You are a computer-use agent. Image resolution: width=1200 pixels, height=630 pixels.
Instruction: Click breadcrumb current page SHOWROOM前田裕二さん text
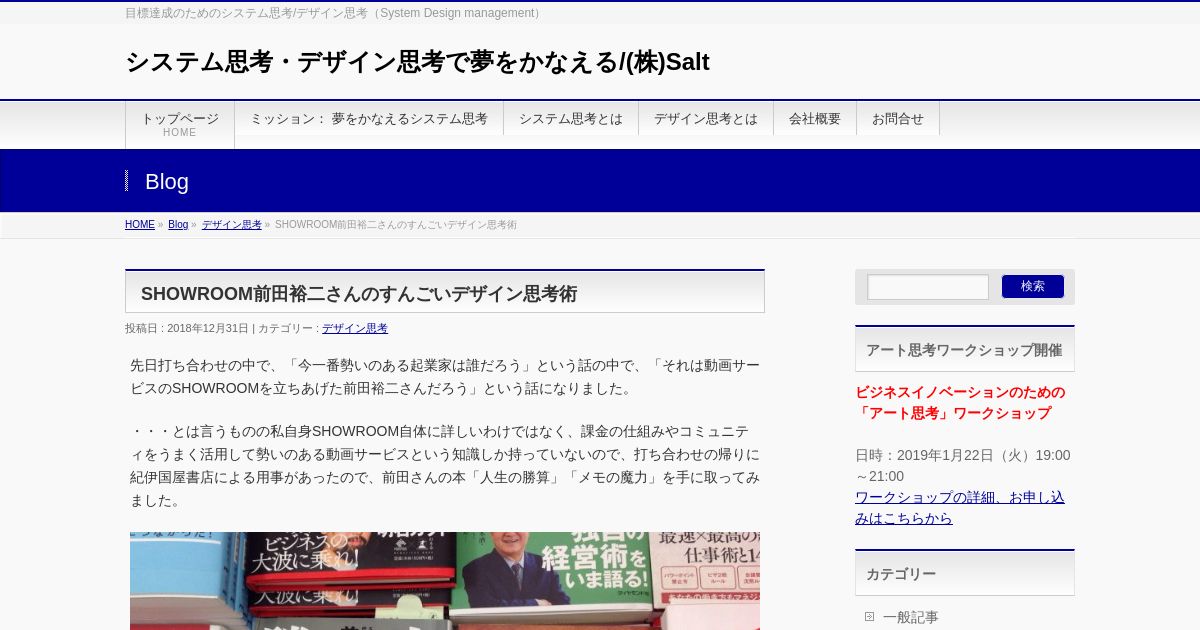(x=396, y=225)
